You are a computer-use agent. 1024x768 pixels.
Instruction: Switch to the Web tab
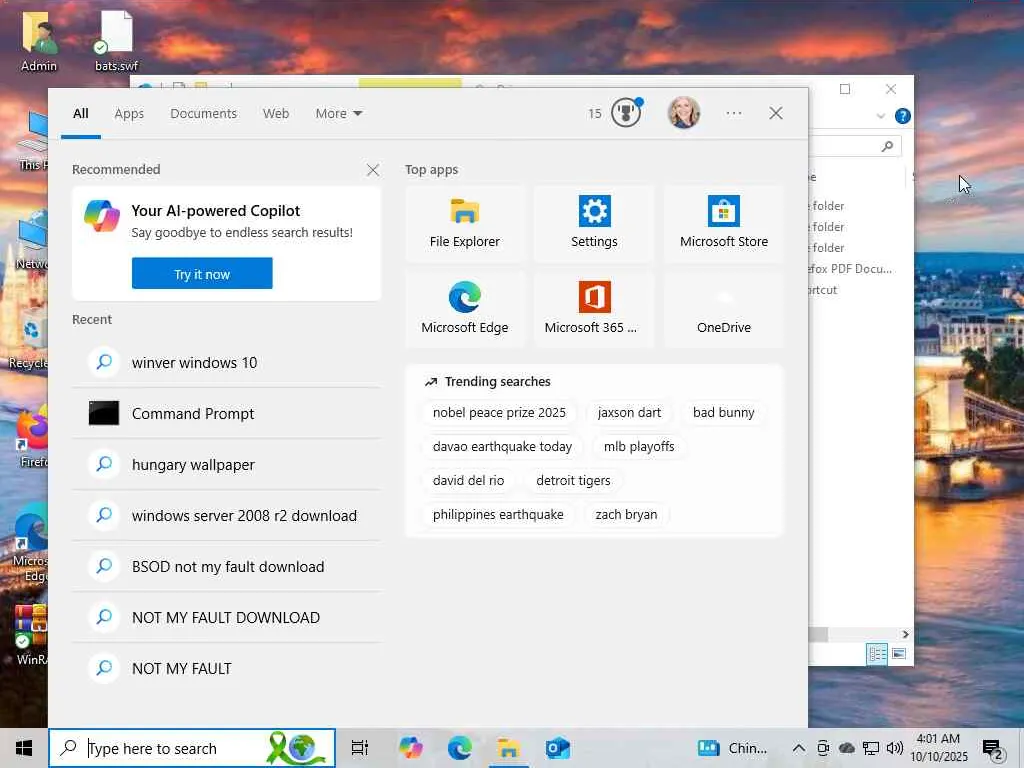[x=276, y=113]
